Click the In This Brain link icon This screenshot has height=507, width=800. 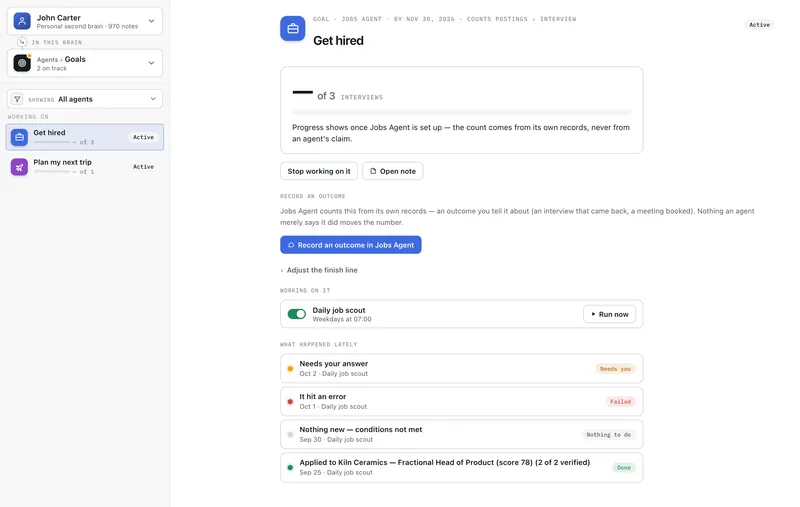(22, 42)
